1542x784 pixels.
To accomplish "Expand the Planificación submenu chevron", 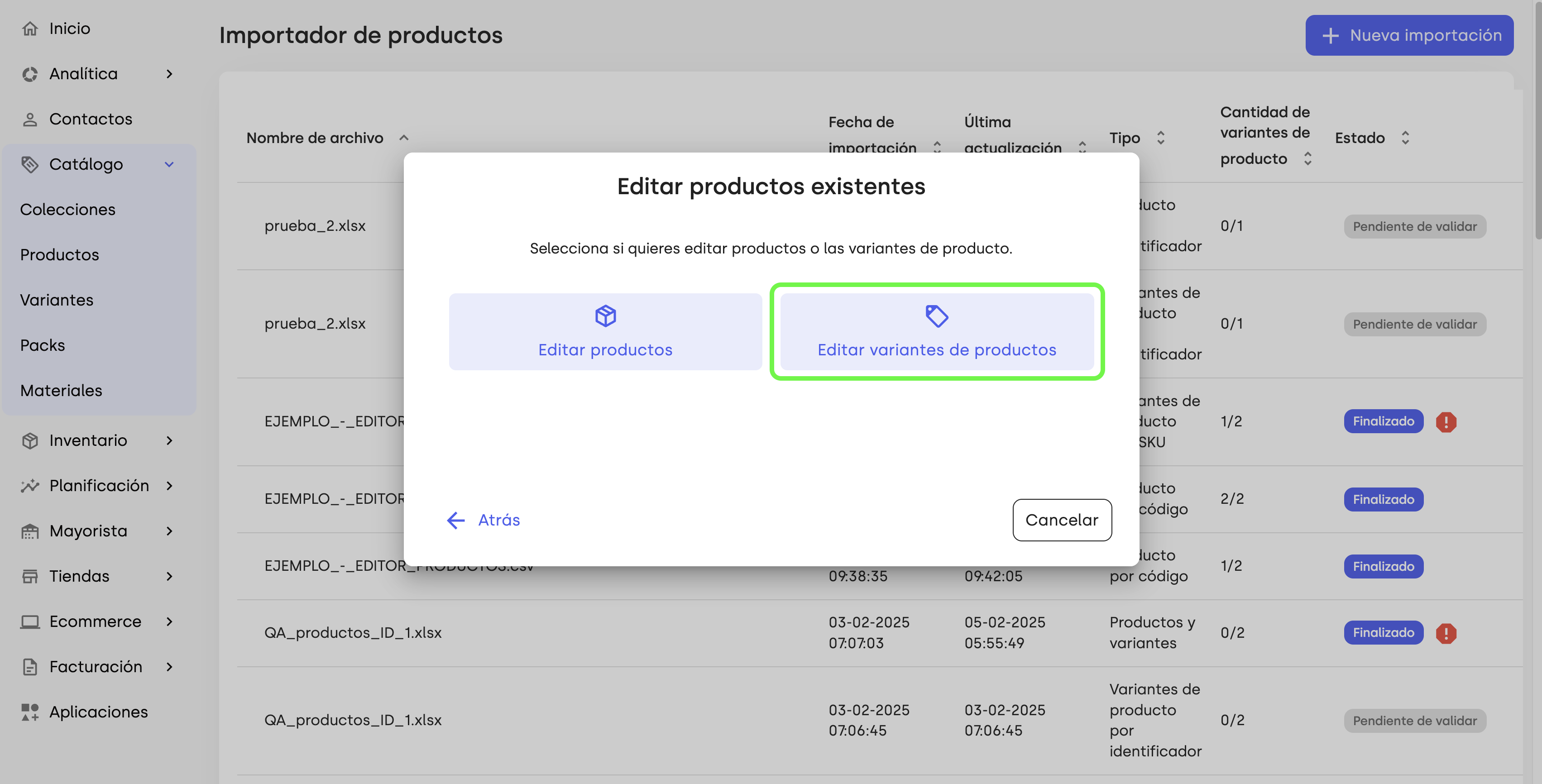I will tap(169, 485).
